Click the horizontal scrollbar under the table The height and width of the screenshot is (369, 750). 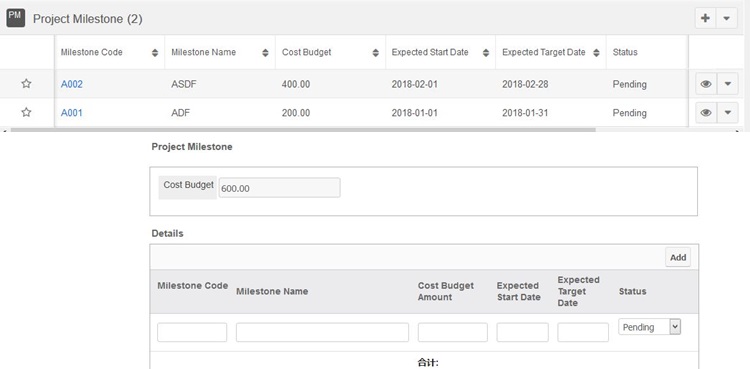click(x=303, y=130)
